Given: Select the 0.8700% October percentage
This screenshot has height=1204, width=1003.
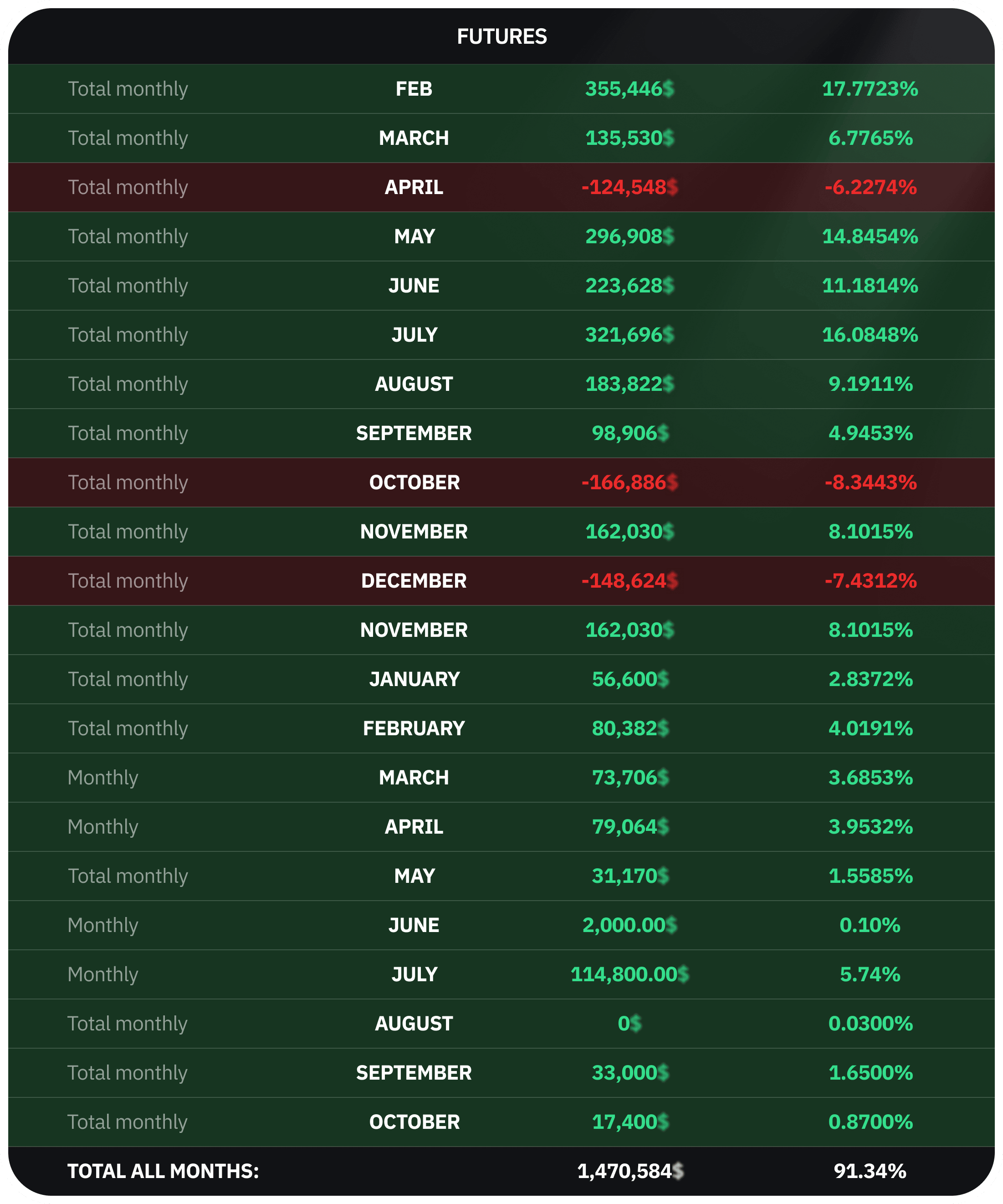Looking at the screenshot, I should tap(870, 1122).
